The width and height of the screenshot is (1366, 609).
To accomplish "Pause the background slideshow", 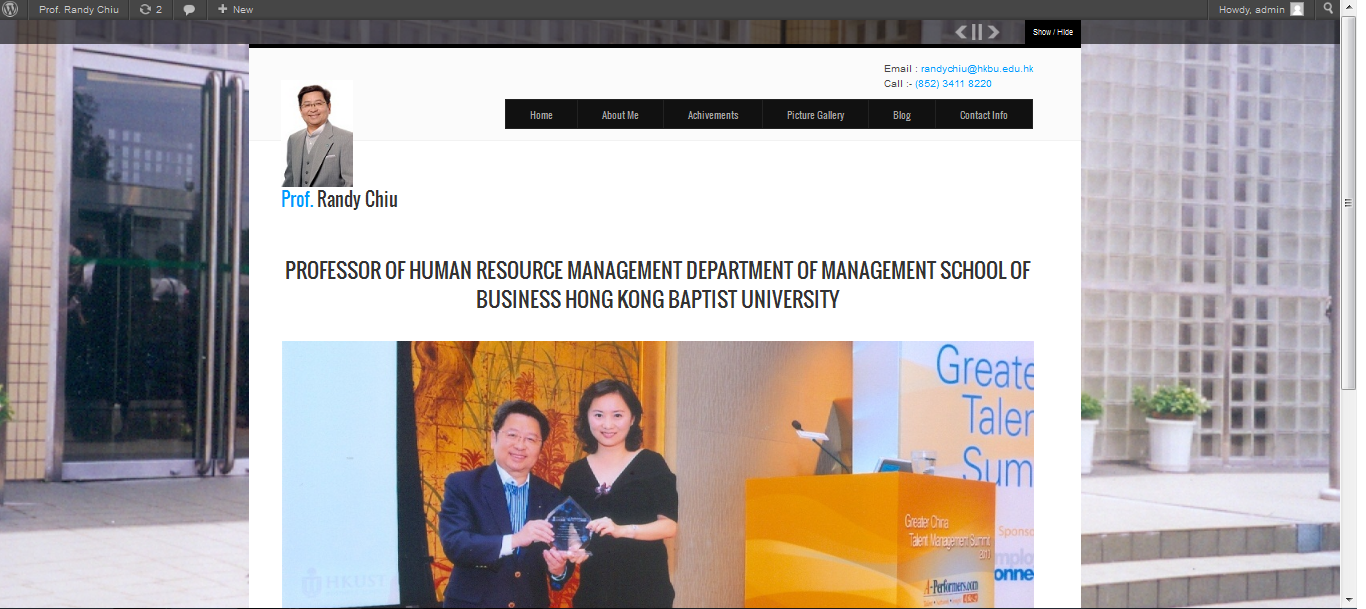I will point(977,32).
